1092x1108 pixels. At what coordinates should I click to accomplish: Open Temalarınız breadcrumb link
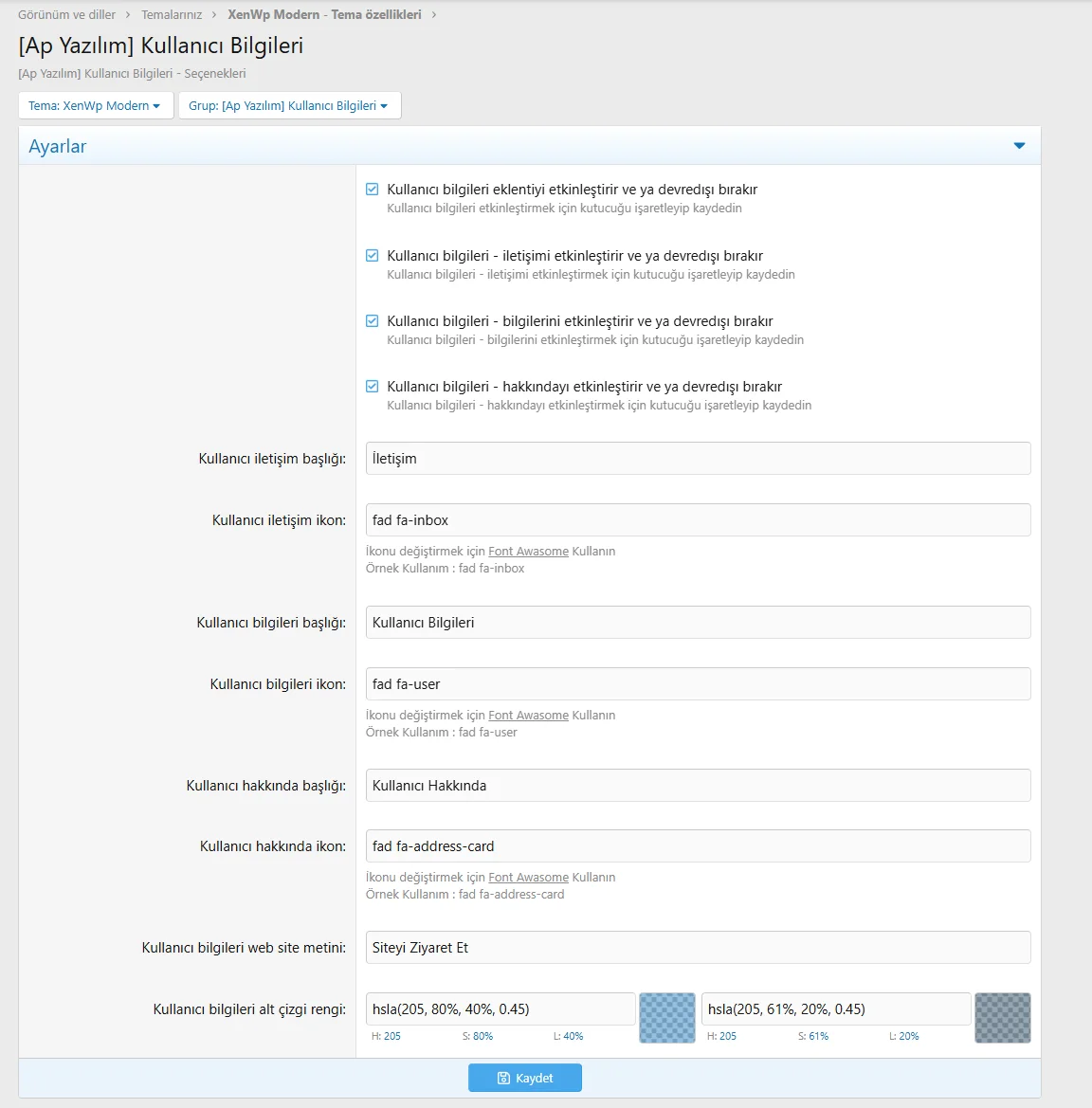(x=172, y=15)
